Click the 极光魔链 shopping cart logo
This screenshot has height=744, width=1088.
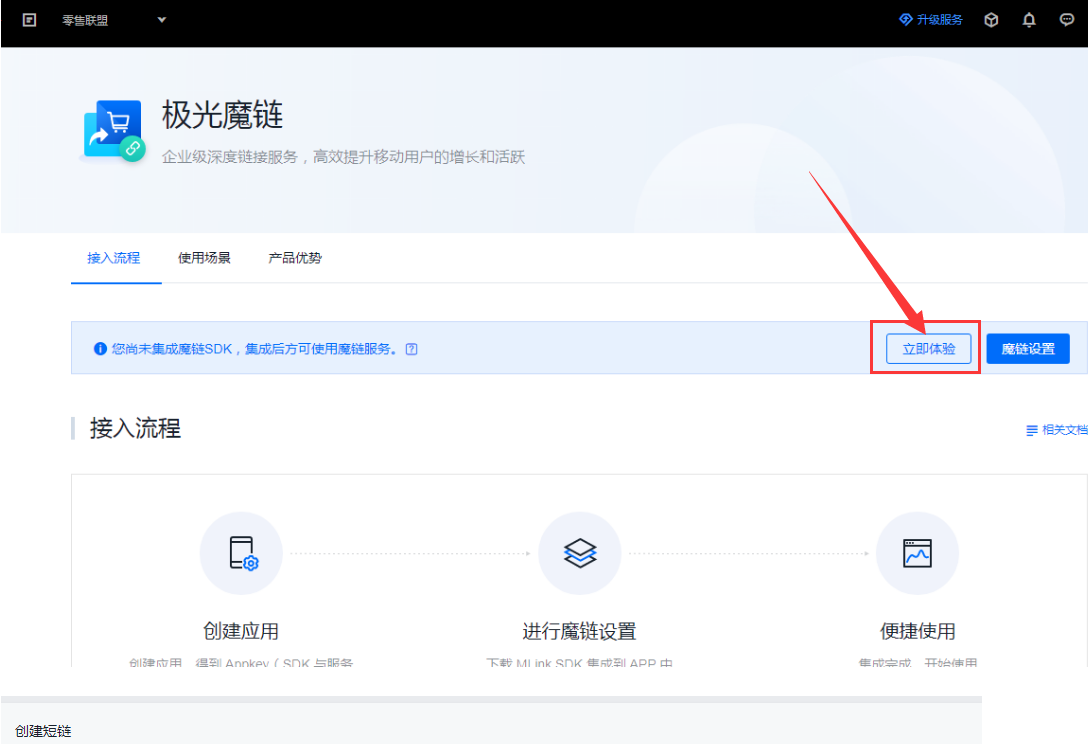[x=114, y=130]
